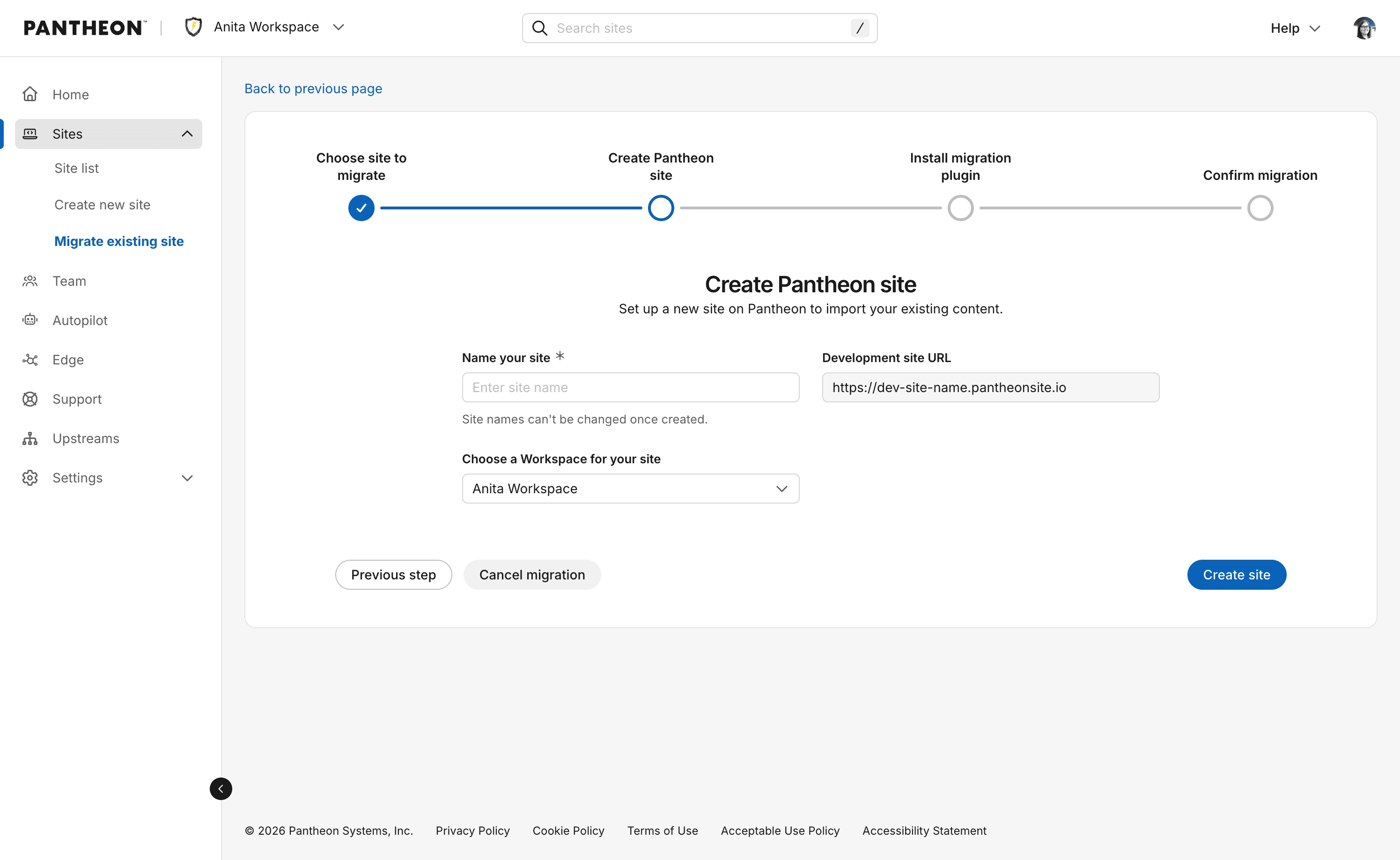Click the Support lifebuoy icon

[x=30, y=399]
